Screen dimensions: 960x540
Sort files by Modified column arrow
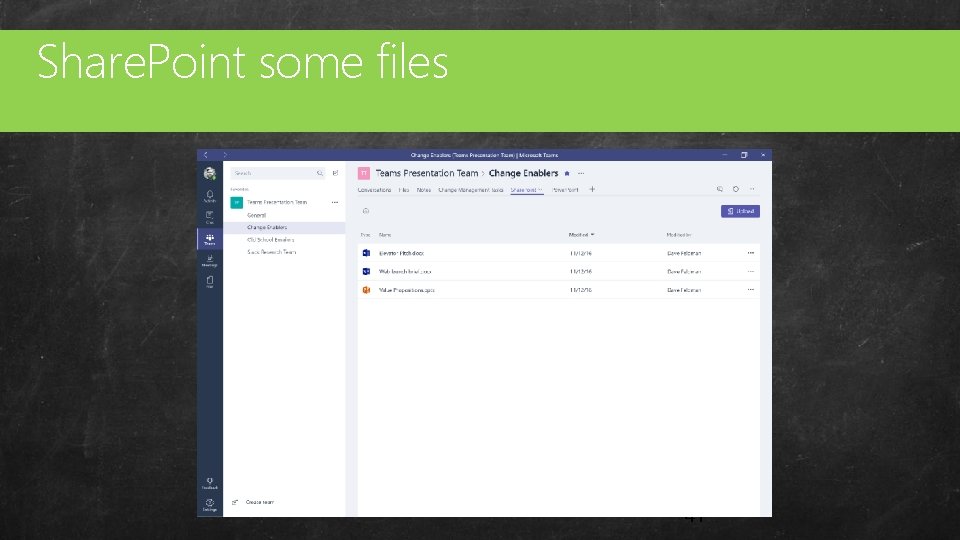[x=593, y=234]
